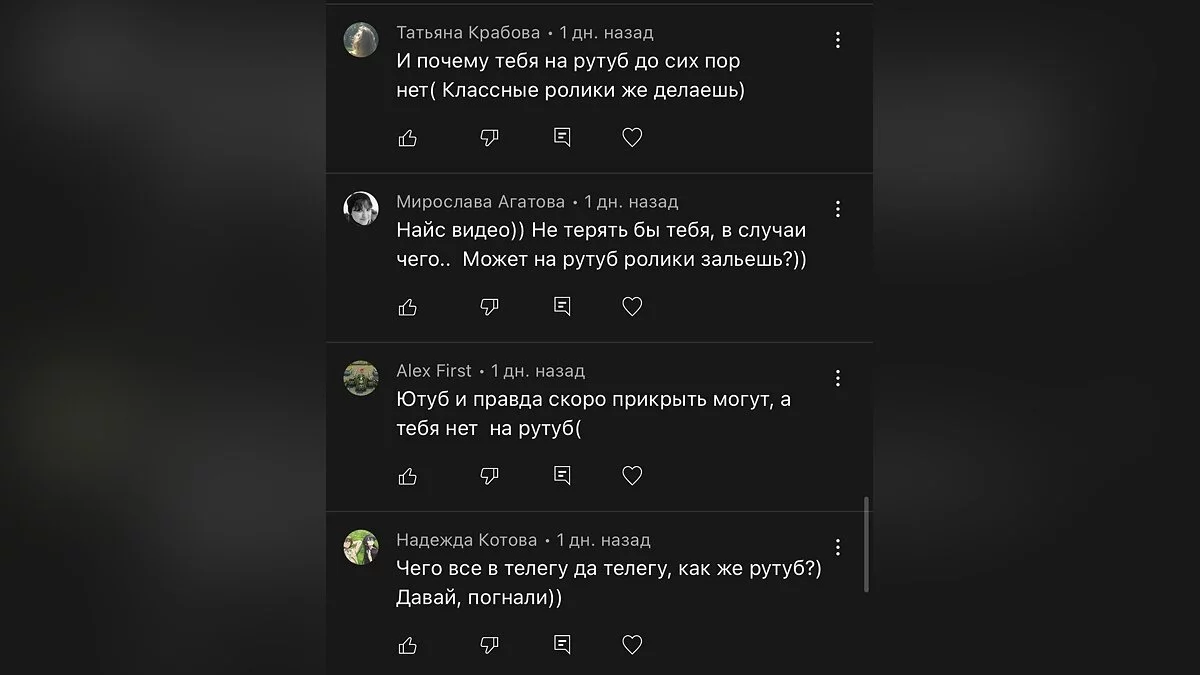1200x675 pixels.
Task: Reply to Alex First's comment
Action: (x=562, y=476)
